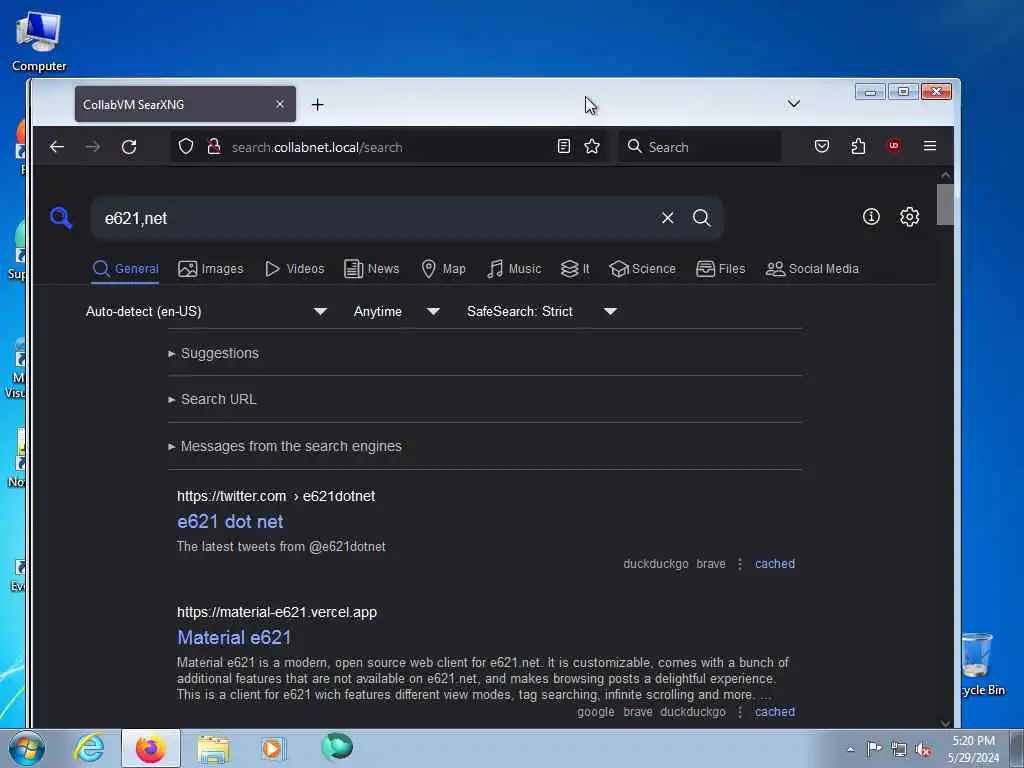Click the material-e621.vercel.app URL
Screen dimensions: 1024x768
[x=277, y=613]
